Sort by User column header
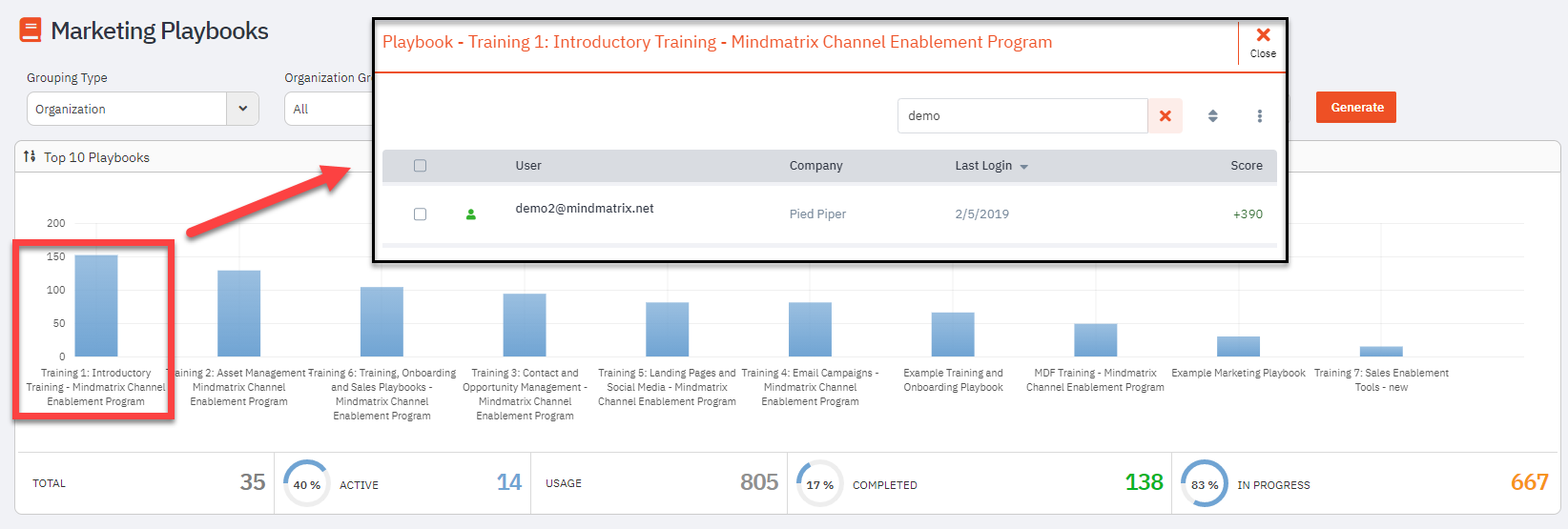 coord(528,166)
